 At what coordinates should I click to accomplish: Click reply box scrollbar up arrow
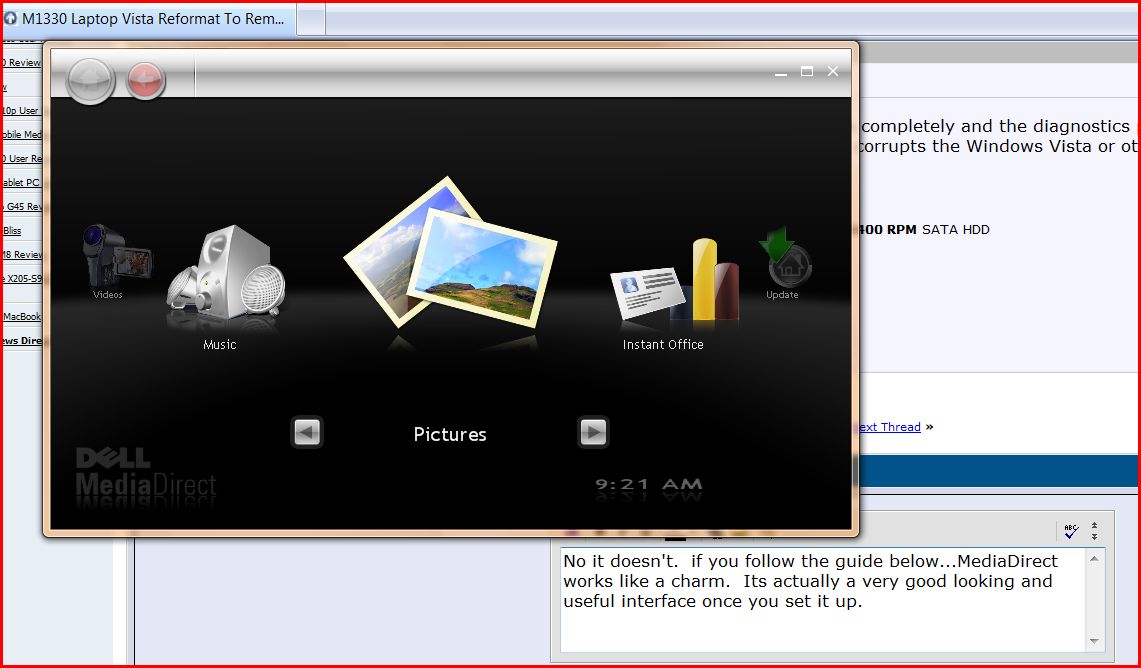tap(1094, 559)
